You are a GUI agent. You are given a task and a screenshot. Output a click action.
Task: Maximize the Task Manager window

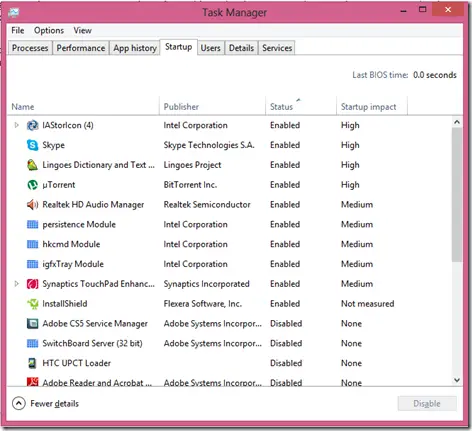[x=422, y=10]
